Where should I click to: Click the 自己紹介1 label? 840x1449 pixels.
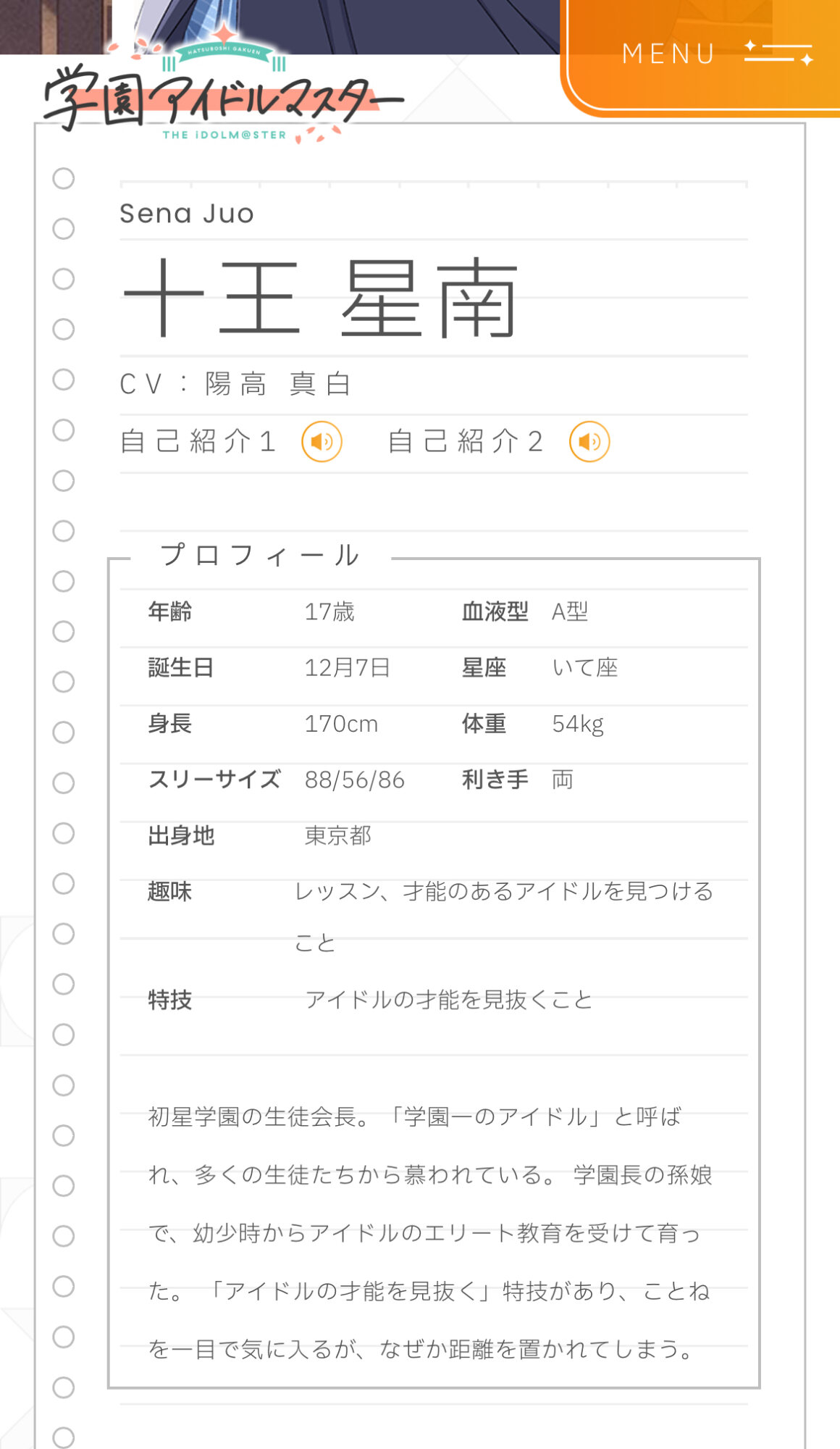[198, 441]
